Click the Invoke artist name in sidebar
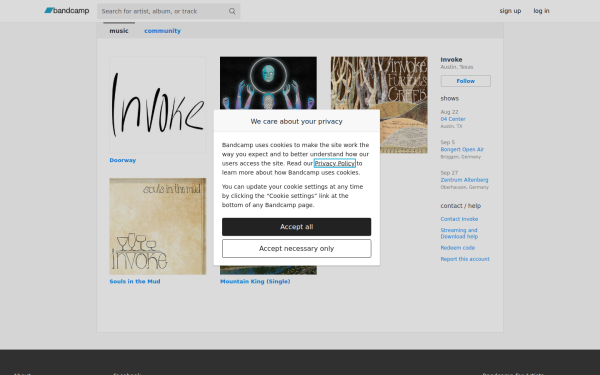The height and width of the screenshot is (375, 600). [x=451, y=59]
